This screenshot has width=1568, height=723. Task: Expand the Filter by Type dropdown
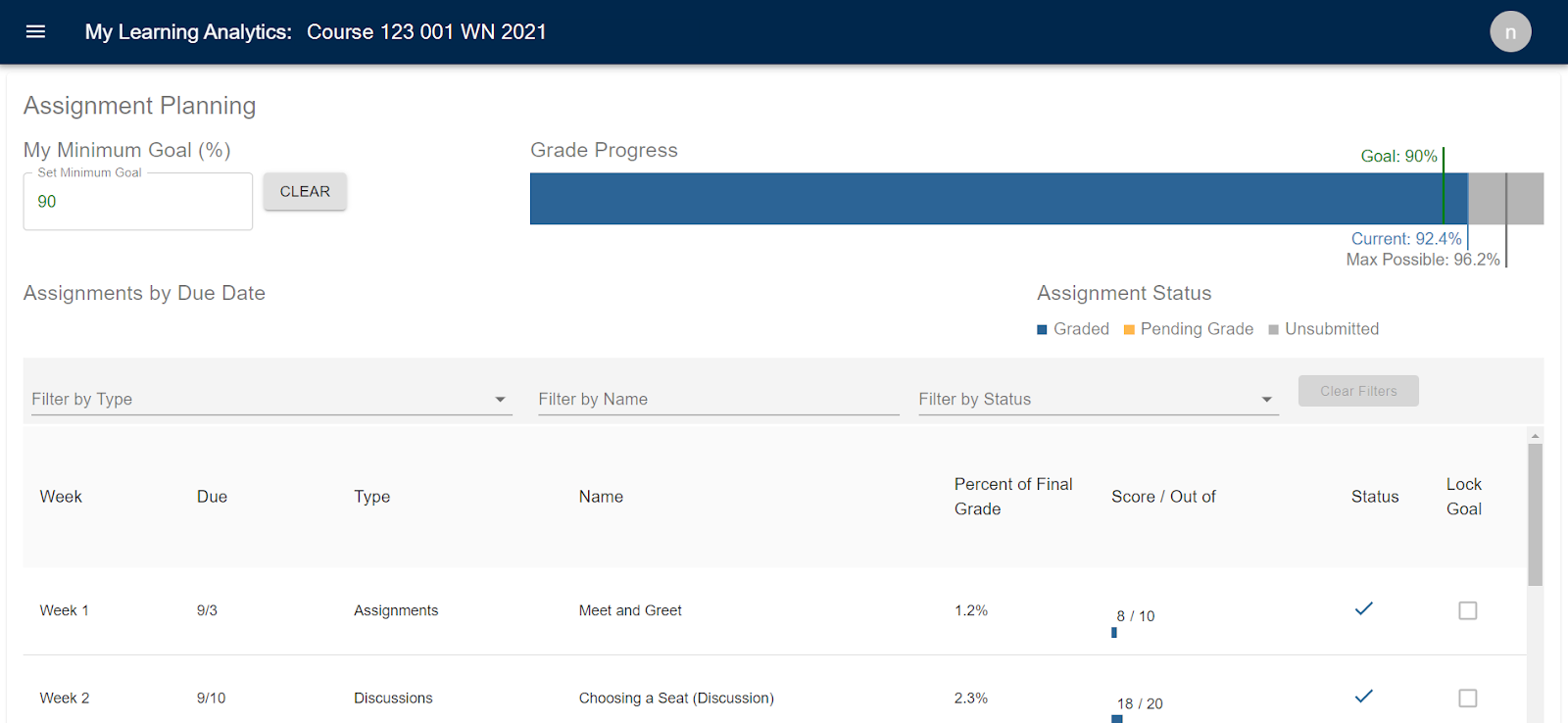click(x=271, y=399)
